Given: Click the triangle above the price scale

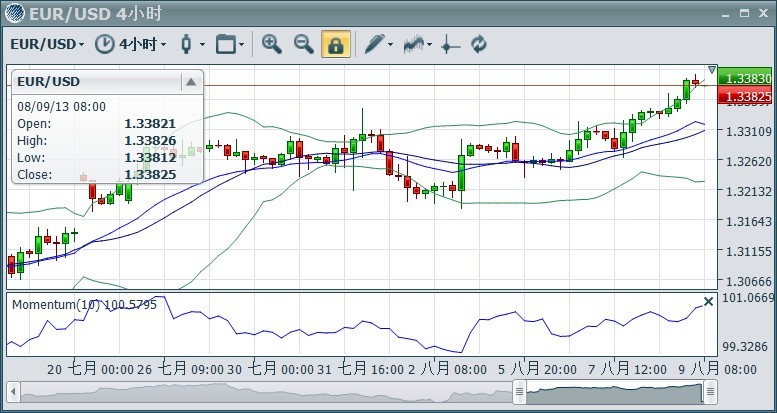Looking at the screenshot, I should (x=712, y=70).
